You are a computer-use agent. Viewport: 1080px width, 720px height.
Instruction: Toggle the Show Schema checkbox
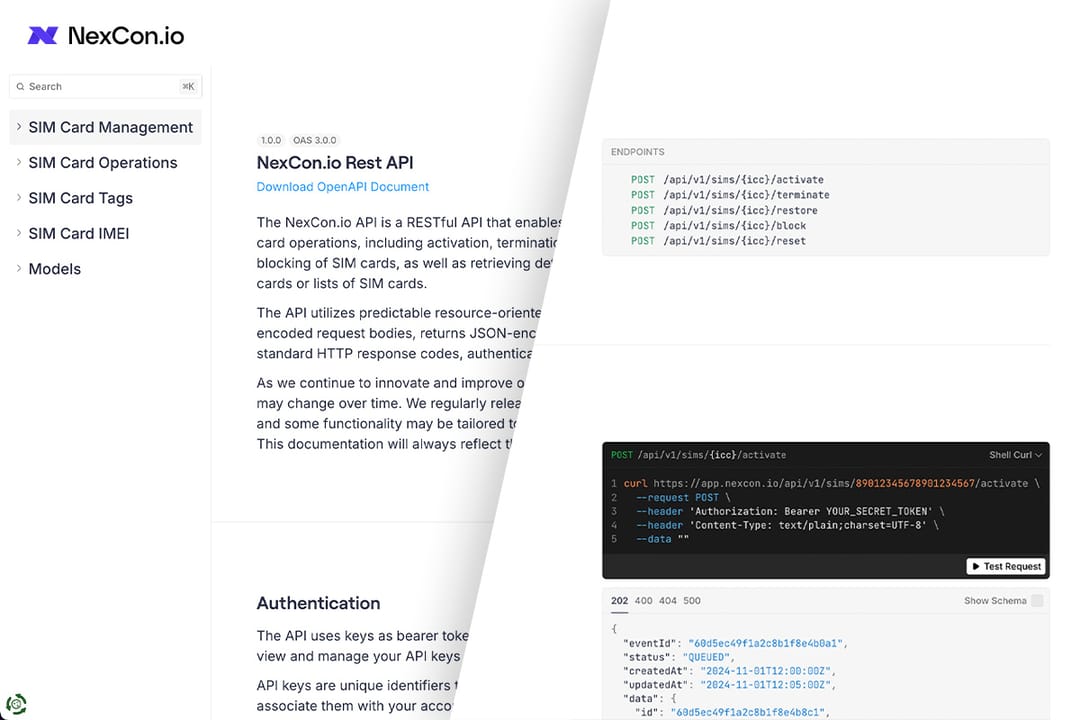(x=1037, y=601)
